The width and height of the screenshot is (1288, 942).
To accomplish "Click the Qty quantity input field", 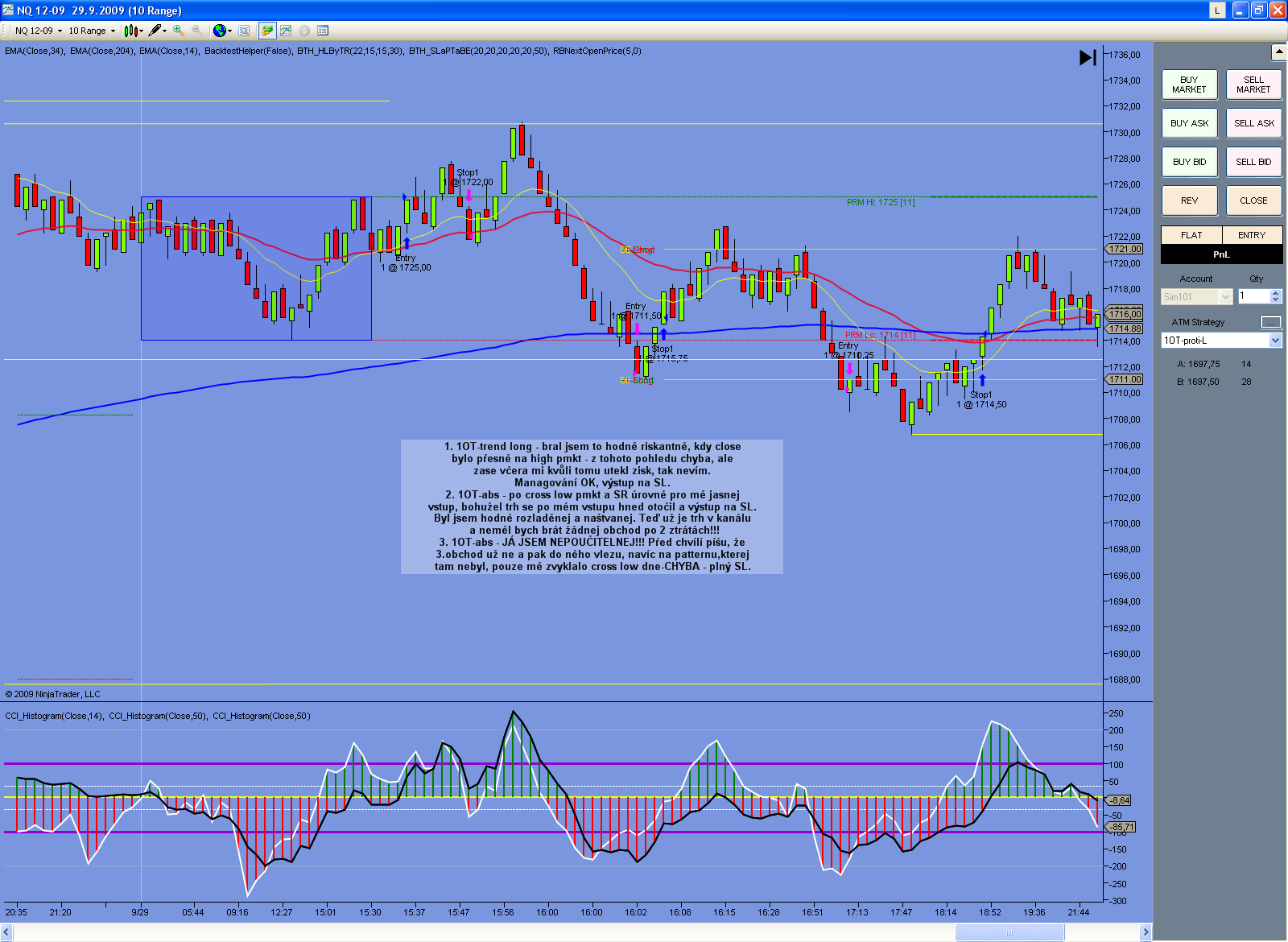I will pyautogui.click(x=1253, y=296).
